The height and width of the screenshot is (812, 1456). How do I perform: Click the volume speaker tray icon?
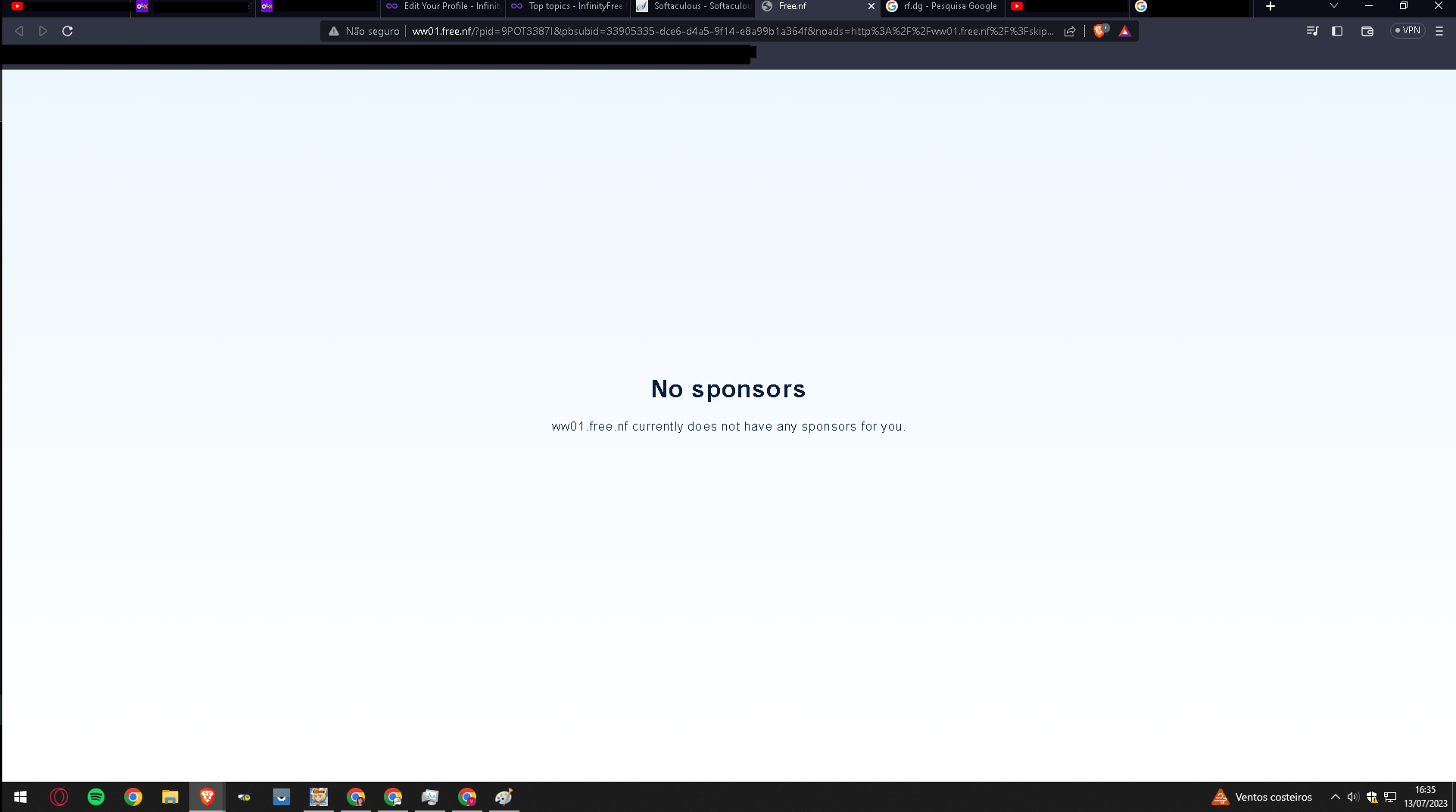click(x=1352, y=797)
